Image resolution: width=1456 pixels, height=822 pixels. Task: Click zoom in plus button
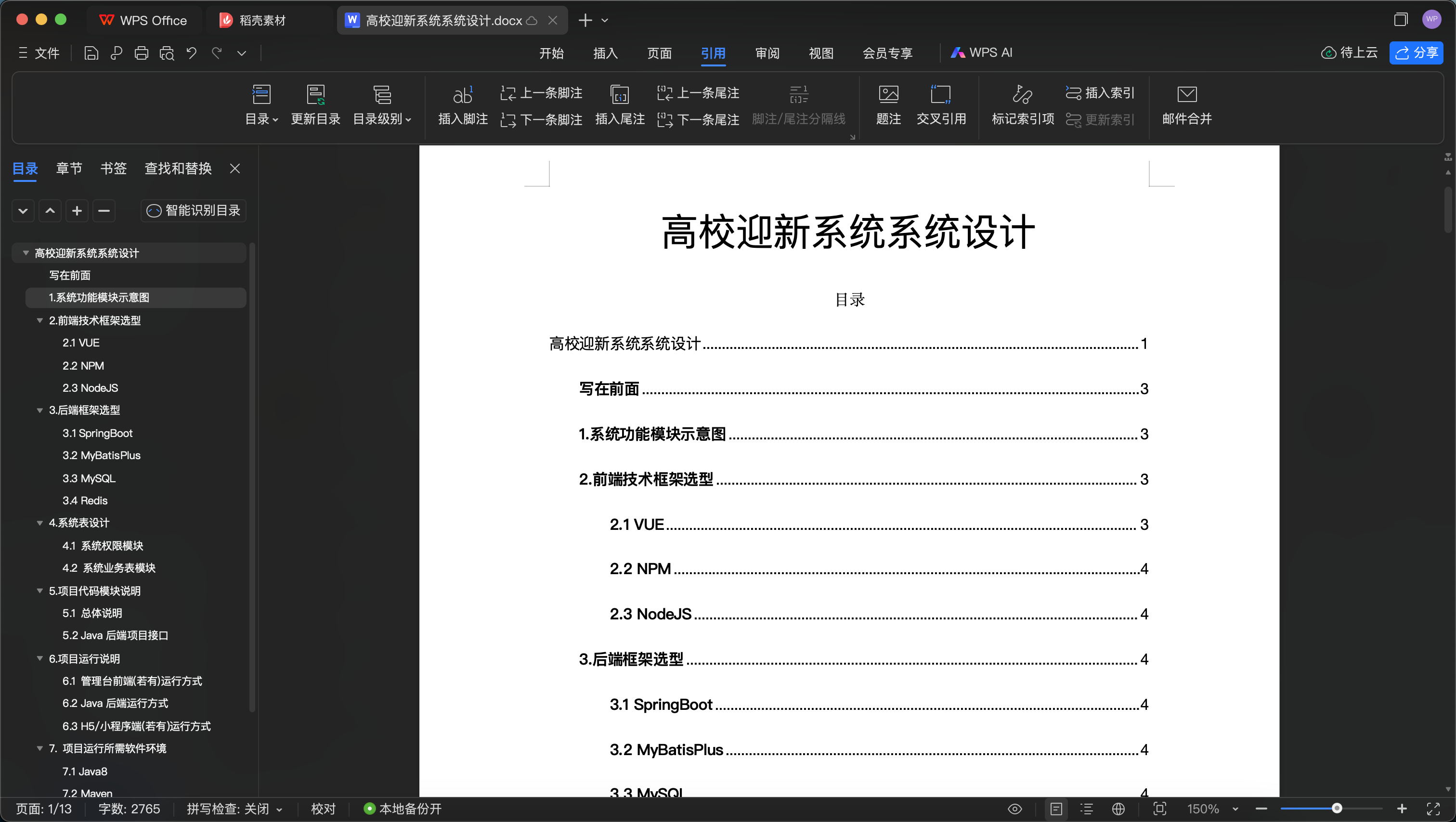pos(1402,809)
